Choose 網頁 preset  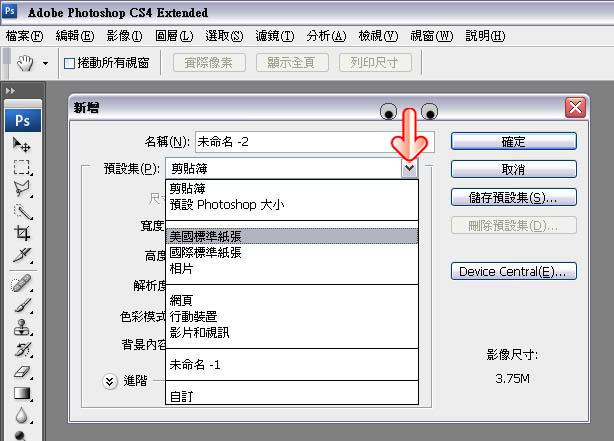(292, 300)
